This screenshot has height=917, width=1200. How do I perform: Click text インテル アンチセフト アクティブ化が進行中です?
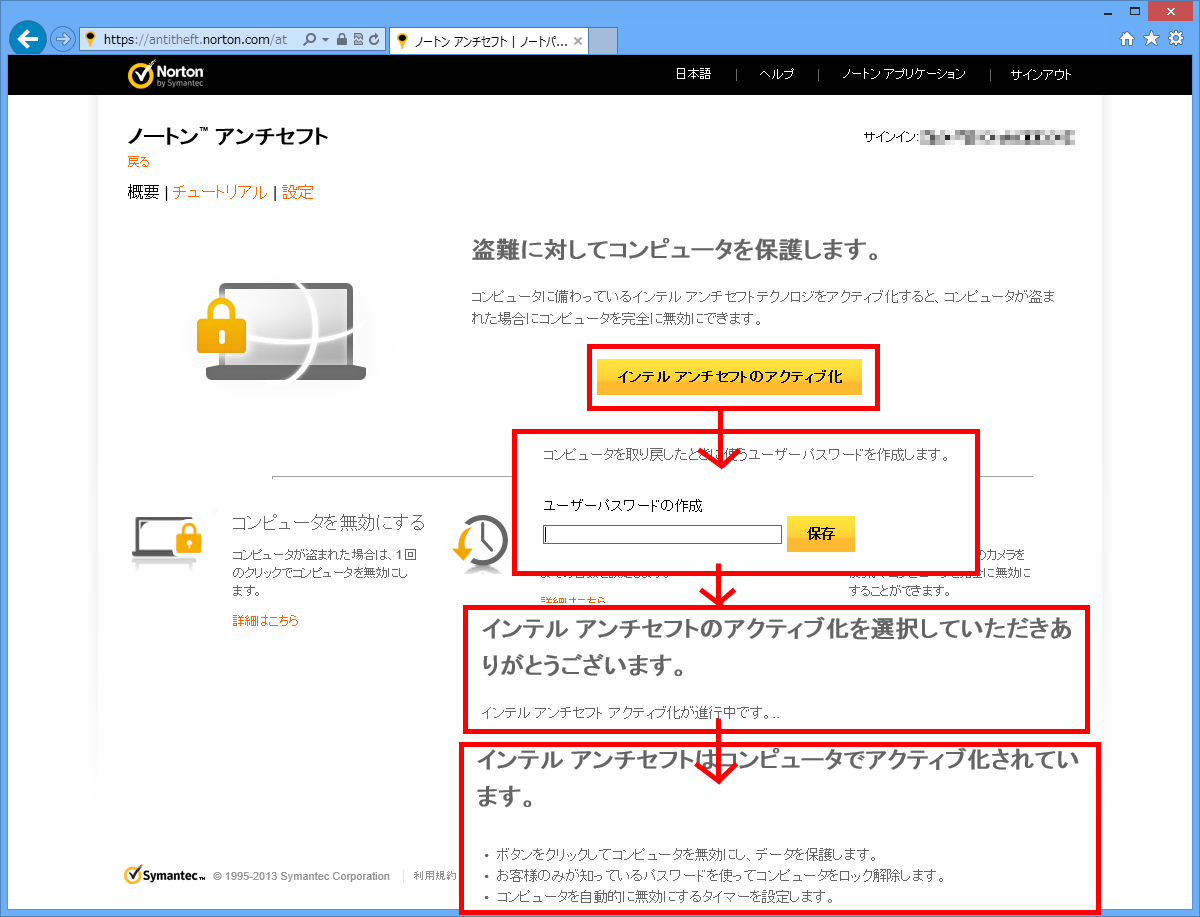tap(631, 713)
